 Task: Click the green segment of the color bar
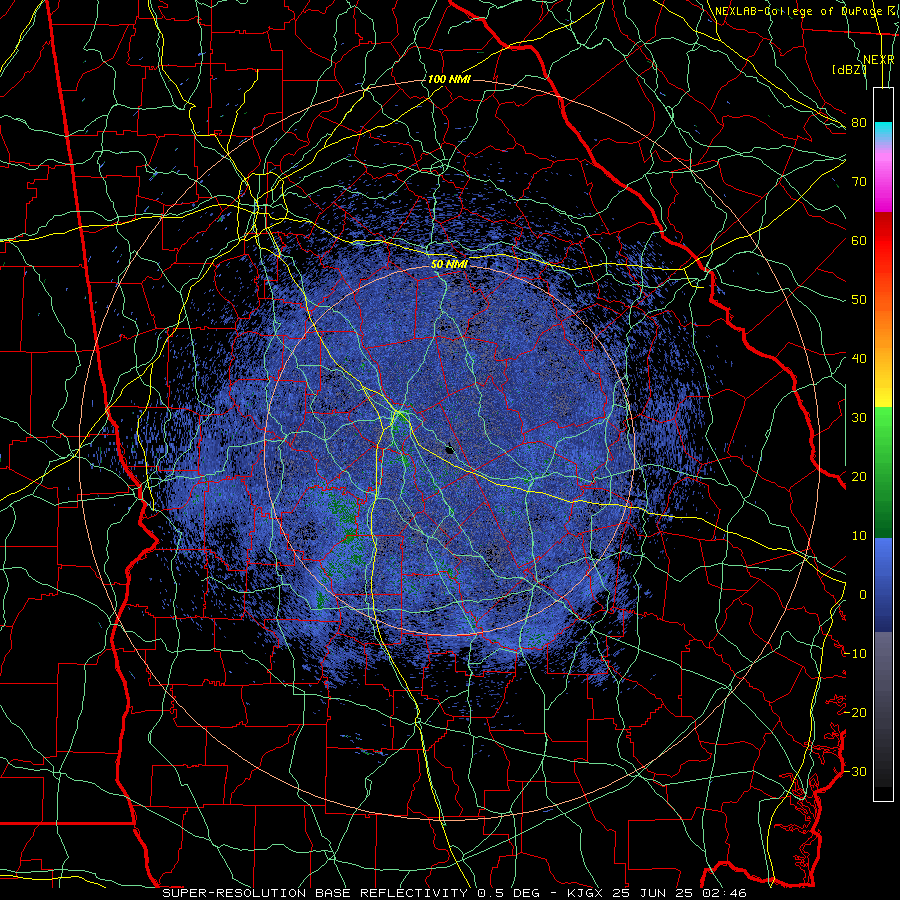coord(883,472)
